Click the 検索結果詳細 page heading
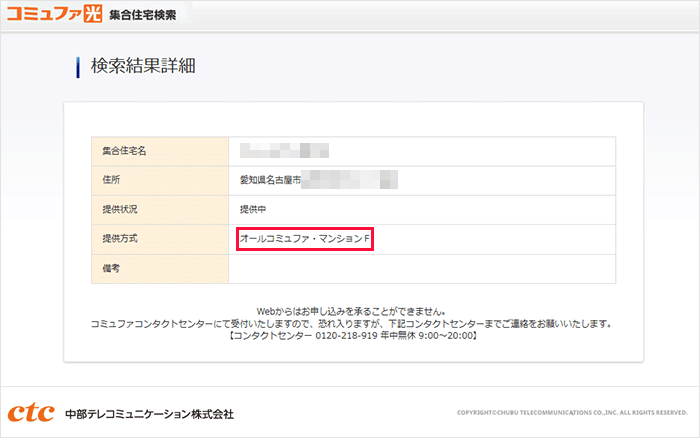The width and height of the screenshot is (700, 438). (143, 68)
